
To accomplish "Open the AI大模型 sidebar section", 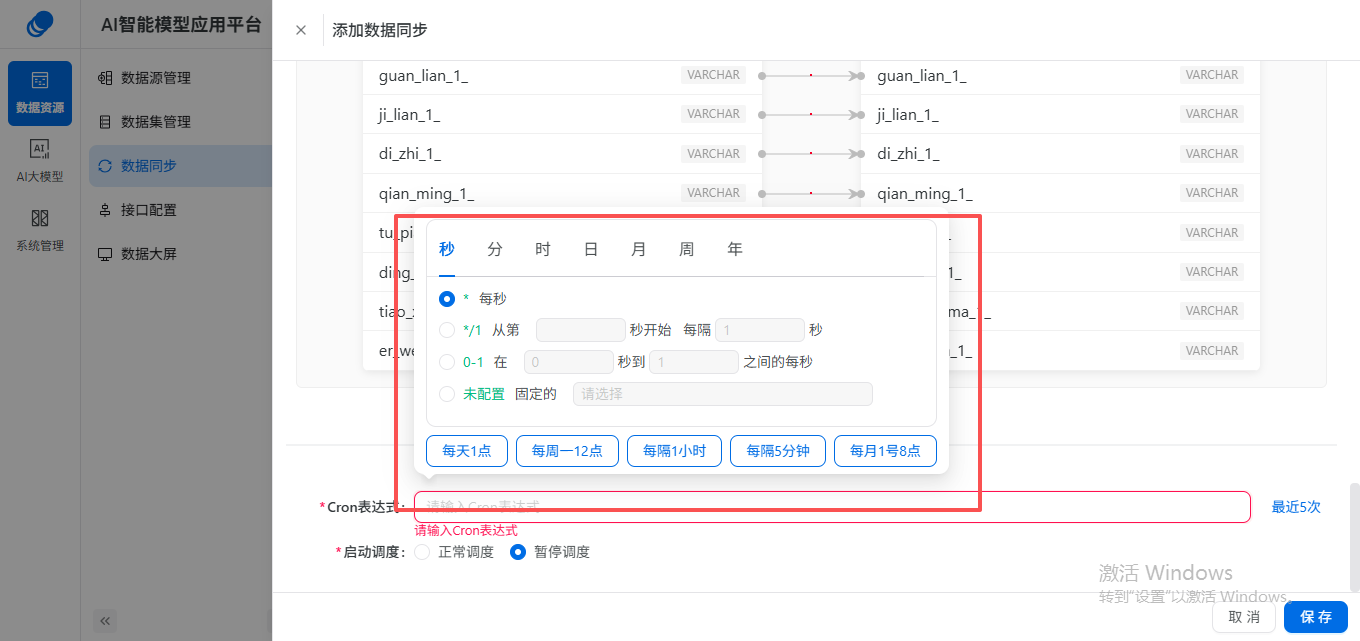I will coord(40,161).
